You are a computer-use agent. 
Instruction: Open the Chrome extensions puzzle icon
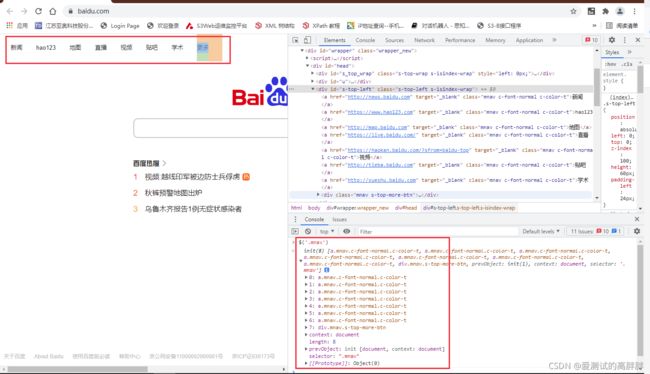click(x=606, y=11)
